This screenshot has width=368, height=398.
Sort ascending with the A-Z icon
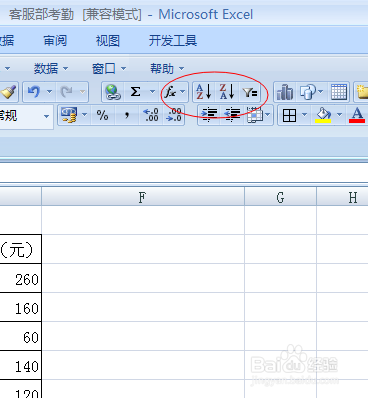coord(204,92)
